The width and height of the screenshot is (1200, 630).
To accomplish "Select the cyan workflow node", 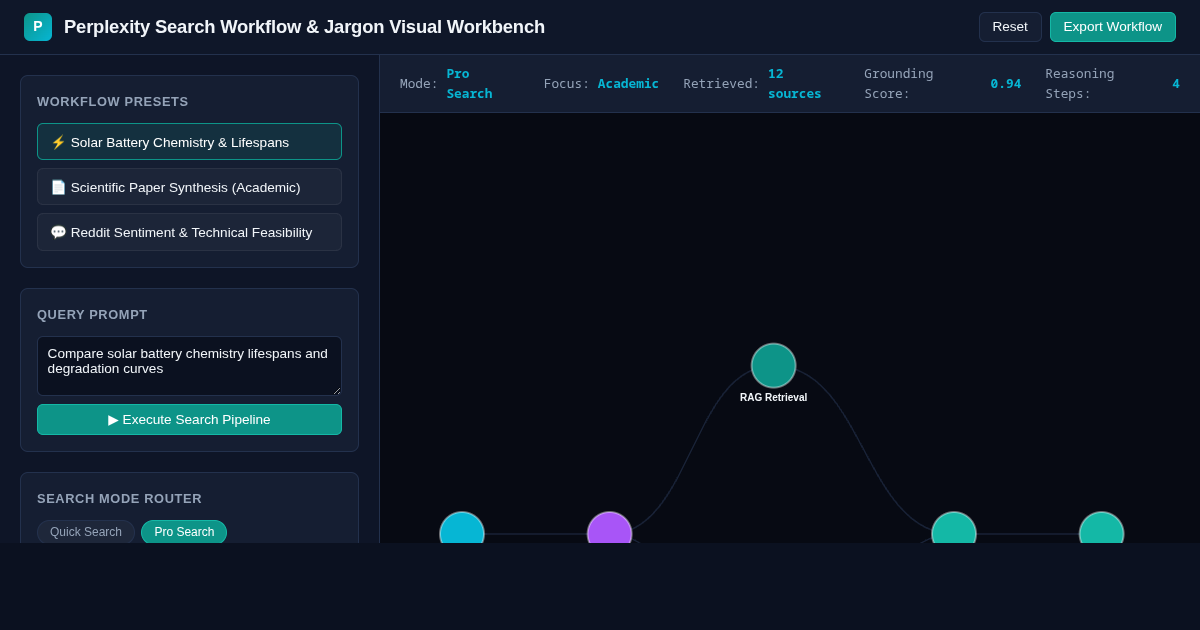I will tap(462, 528).
